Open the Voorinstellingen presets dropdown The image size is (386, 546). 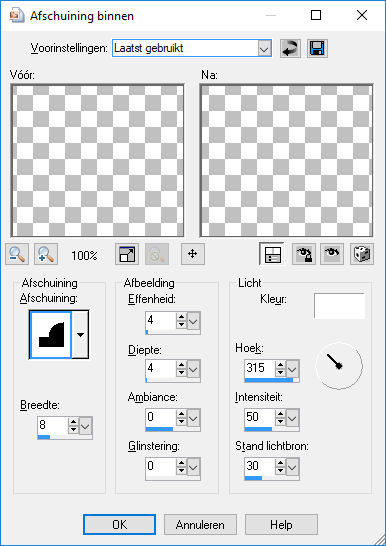(265, 48)
